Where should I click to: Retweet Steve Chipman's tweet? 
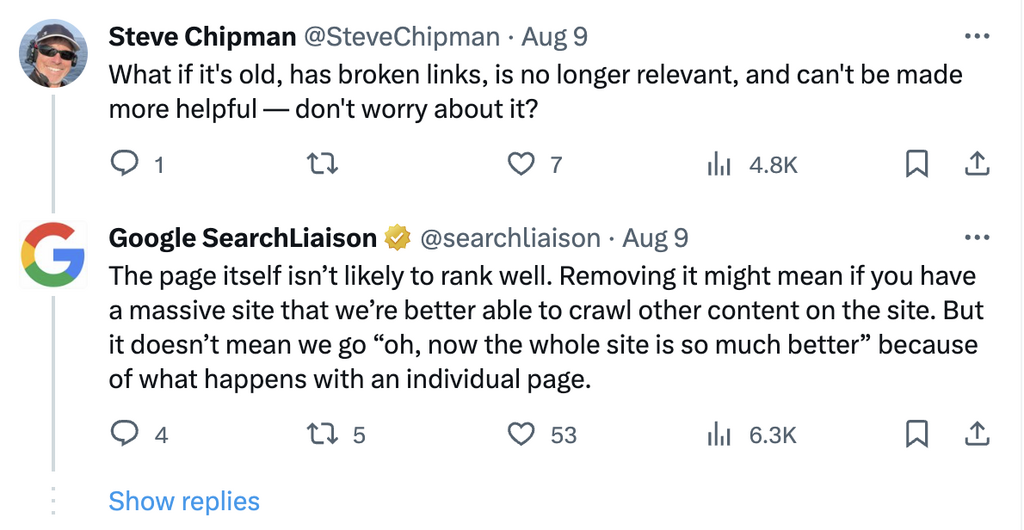324,163
